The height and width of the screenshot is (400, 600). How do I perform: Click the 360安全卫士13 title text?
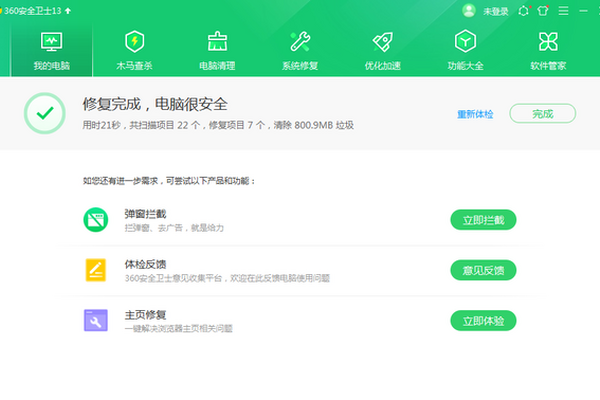coord(33,11)
